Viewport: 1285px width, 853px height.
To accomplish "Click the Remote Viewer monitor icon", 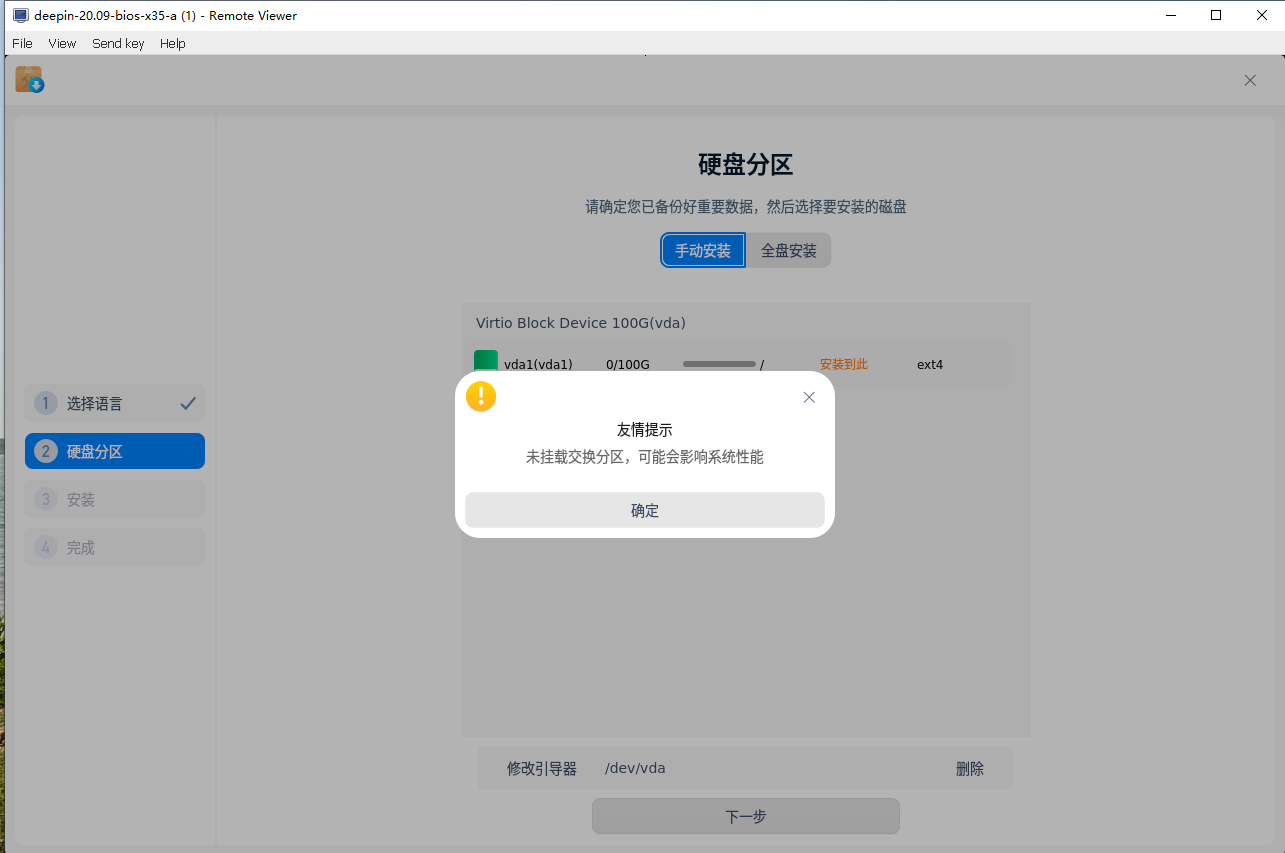I will [20, 15].
